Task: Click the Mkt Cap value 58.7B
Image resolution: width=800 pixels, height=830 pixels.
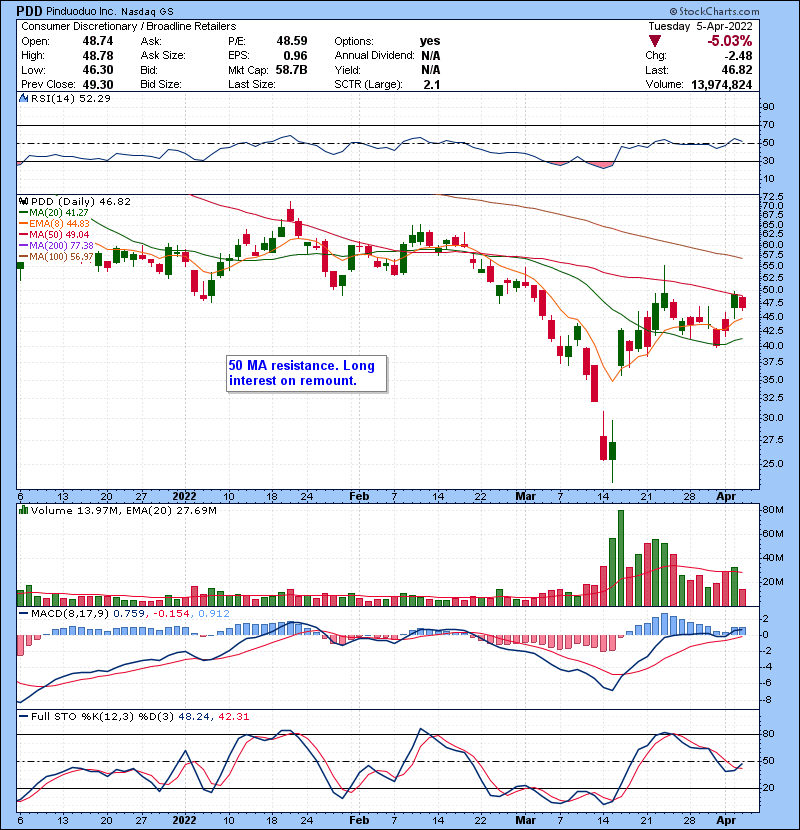Action: point(291,70)
